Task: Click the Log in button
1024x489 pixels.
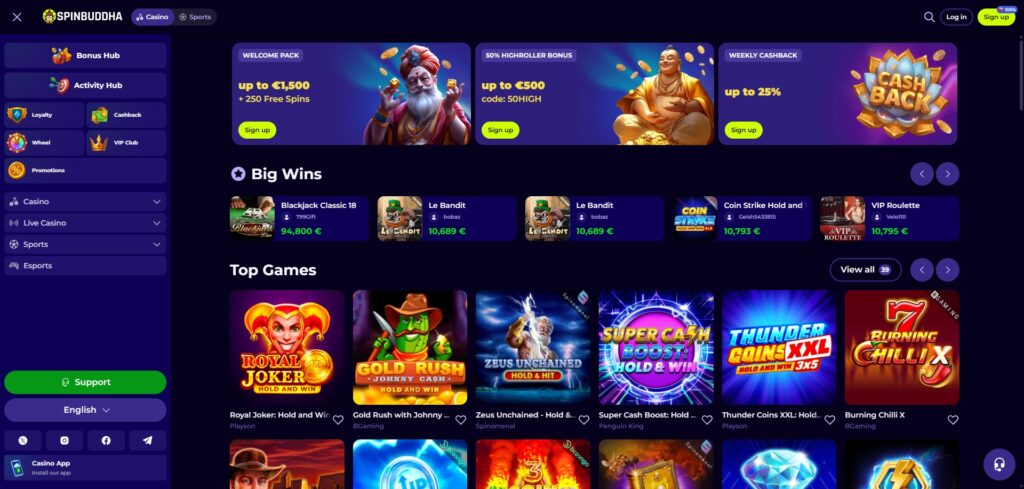Action: (x=956, y=17)
